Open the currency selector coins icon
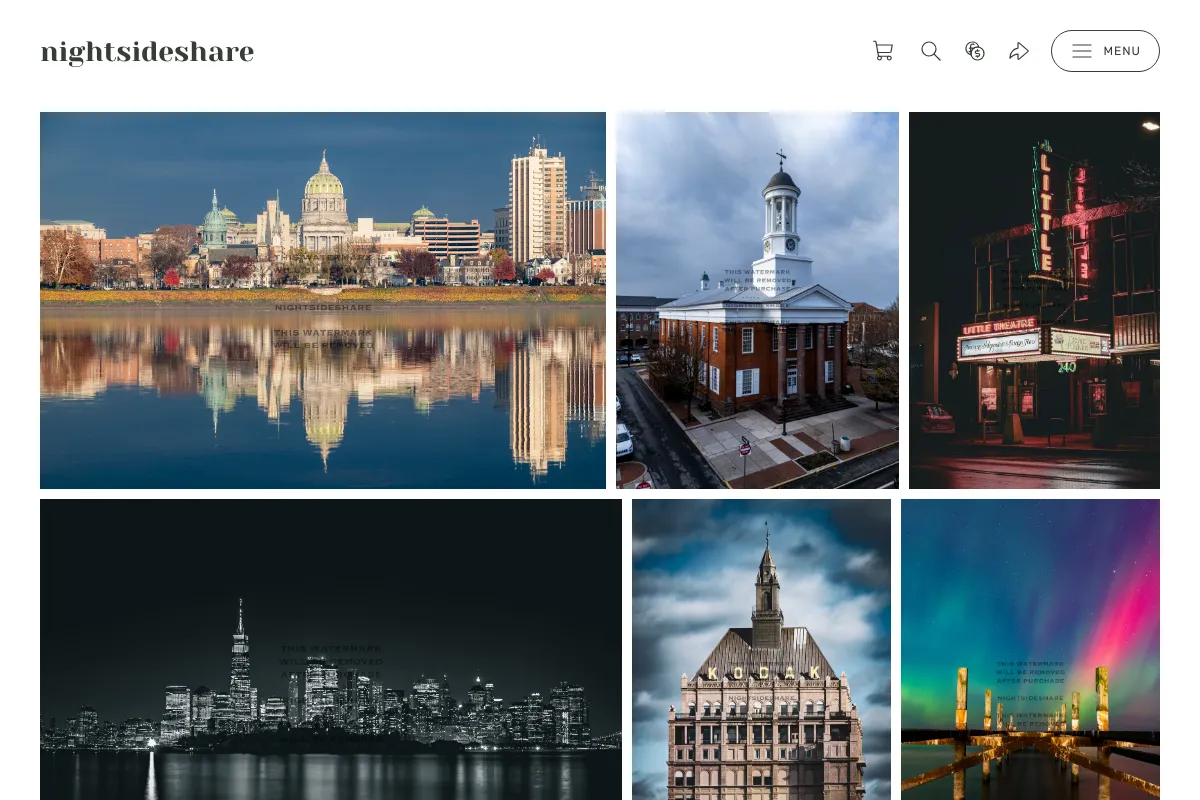 pos(975,51)
